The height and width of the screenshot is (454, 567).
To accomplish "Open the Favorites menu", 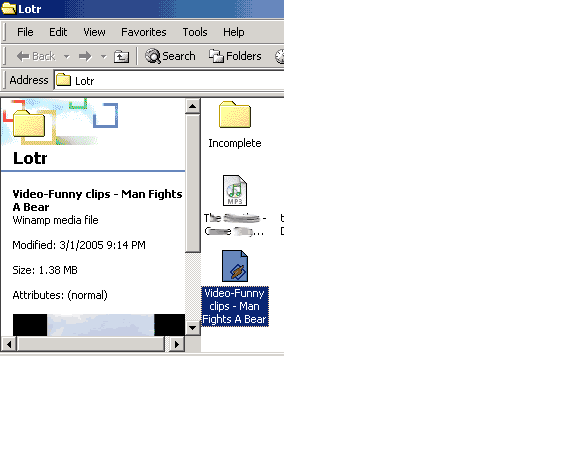I will pyautogui.click(x=144, y=32).
